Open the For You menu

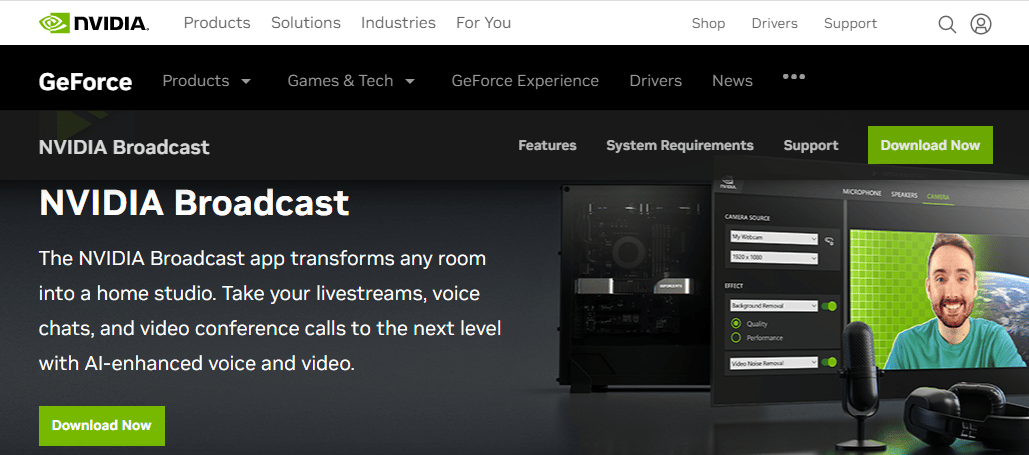484,23
